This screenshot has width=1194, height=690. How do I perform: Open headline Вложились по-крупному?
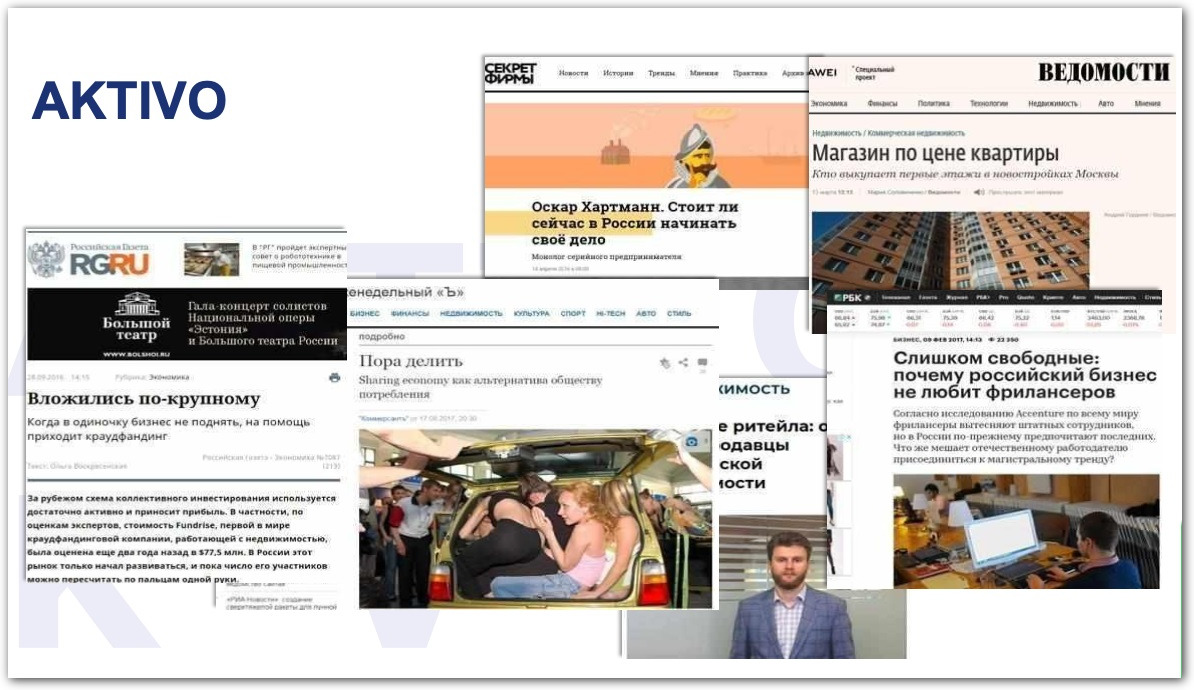pyautogui.click(x=143, y=399)
